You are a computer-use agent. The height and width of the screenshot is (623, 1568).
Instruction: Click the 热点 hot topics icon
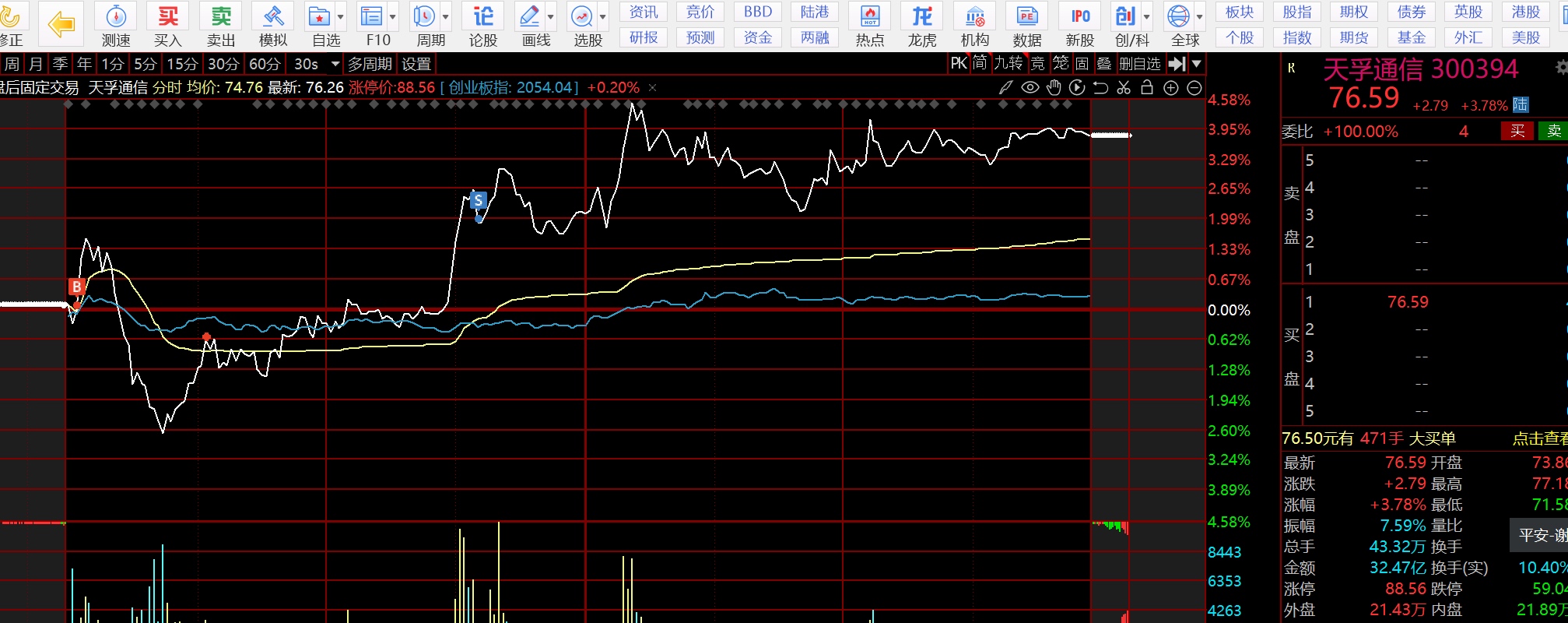coord(870,16)
